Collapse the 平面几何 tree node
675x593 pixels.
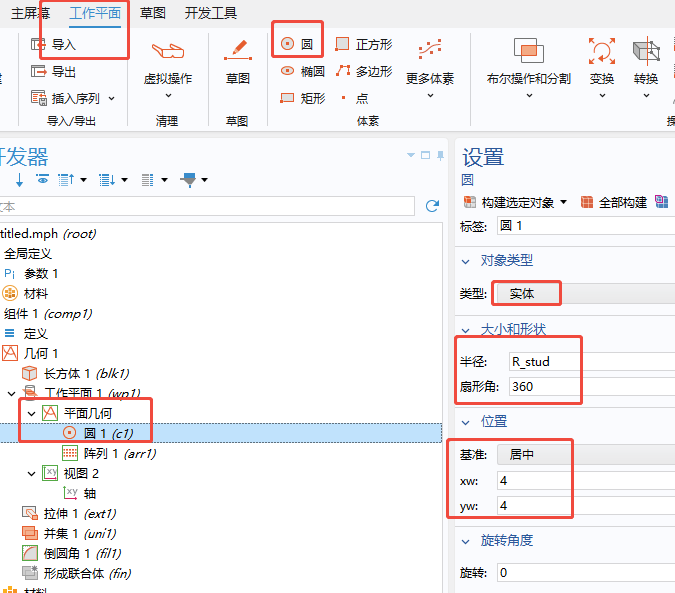tap(31, 413)
